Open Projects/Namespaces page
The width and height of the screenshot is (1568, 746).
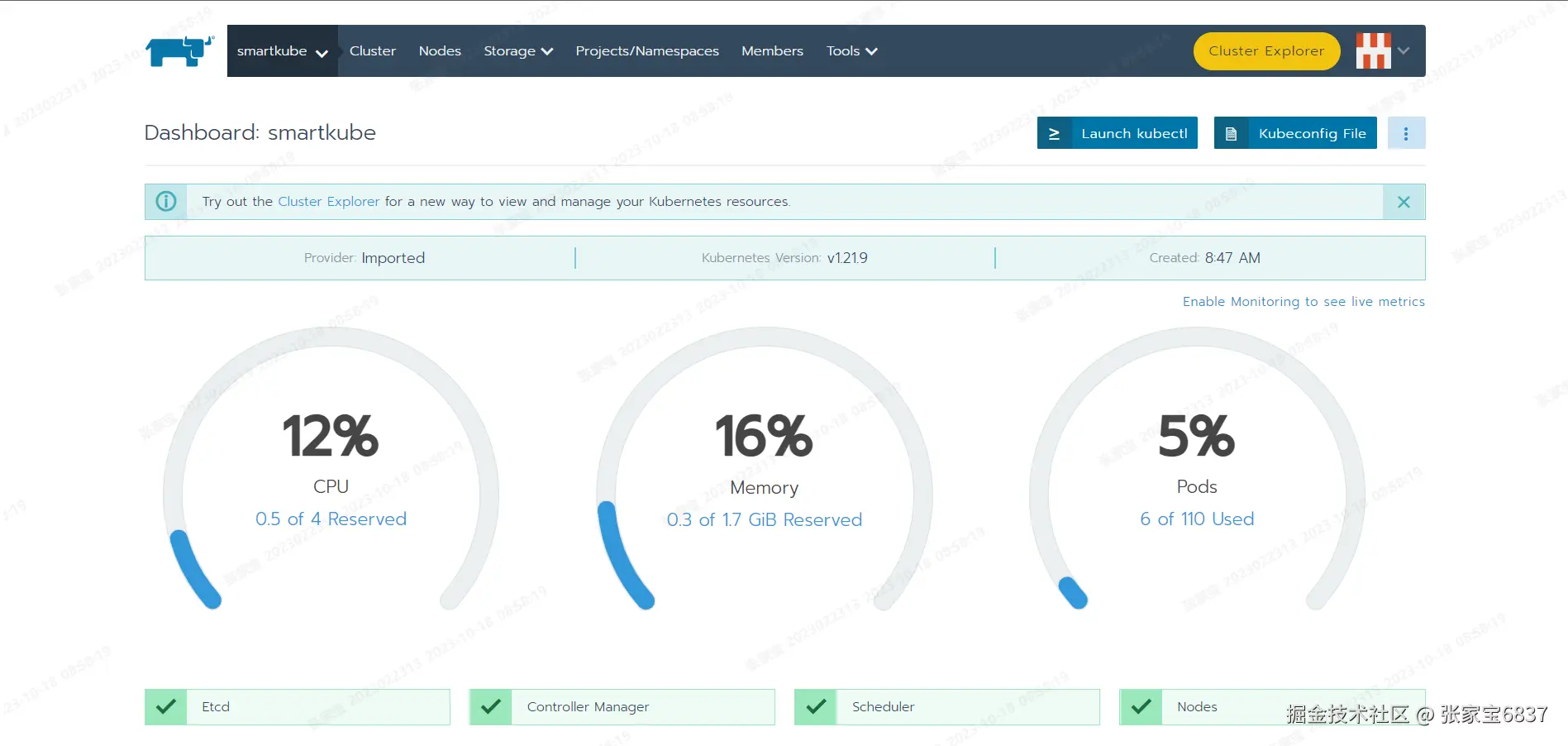(x=647, y=51)
